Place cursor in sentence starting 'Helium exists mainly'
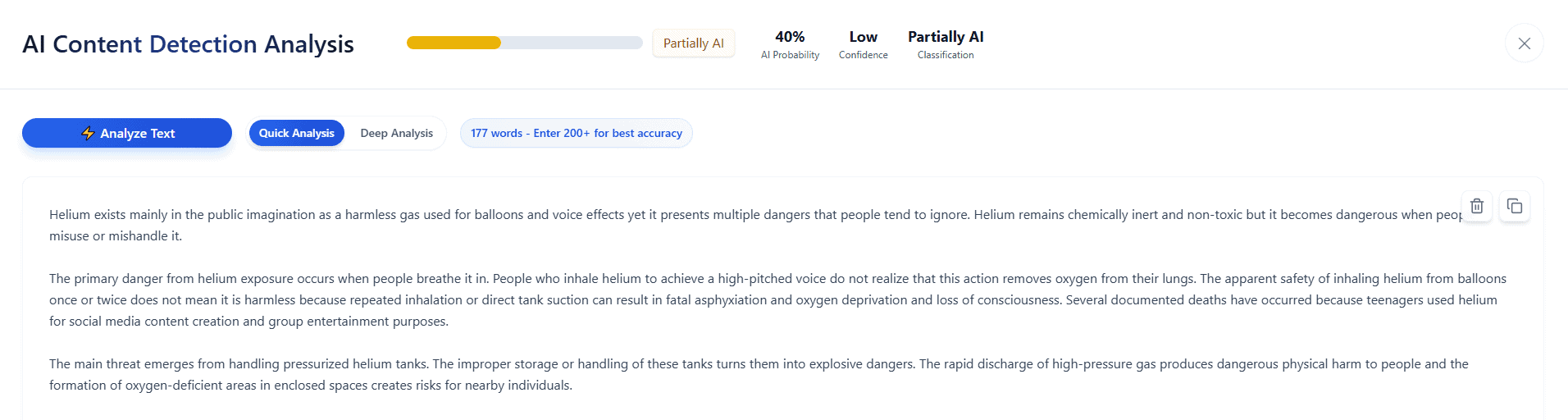This screenshot has width=1568, height=420. tap(246, 215)
